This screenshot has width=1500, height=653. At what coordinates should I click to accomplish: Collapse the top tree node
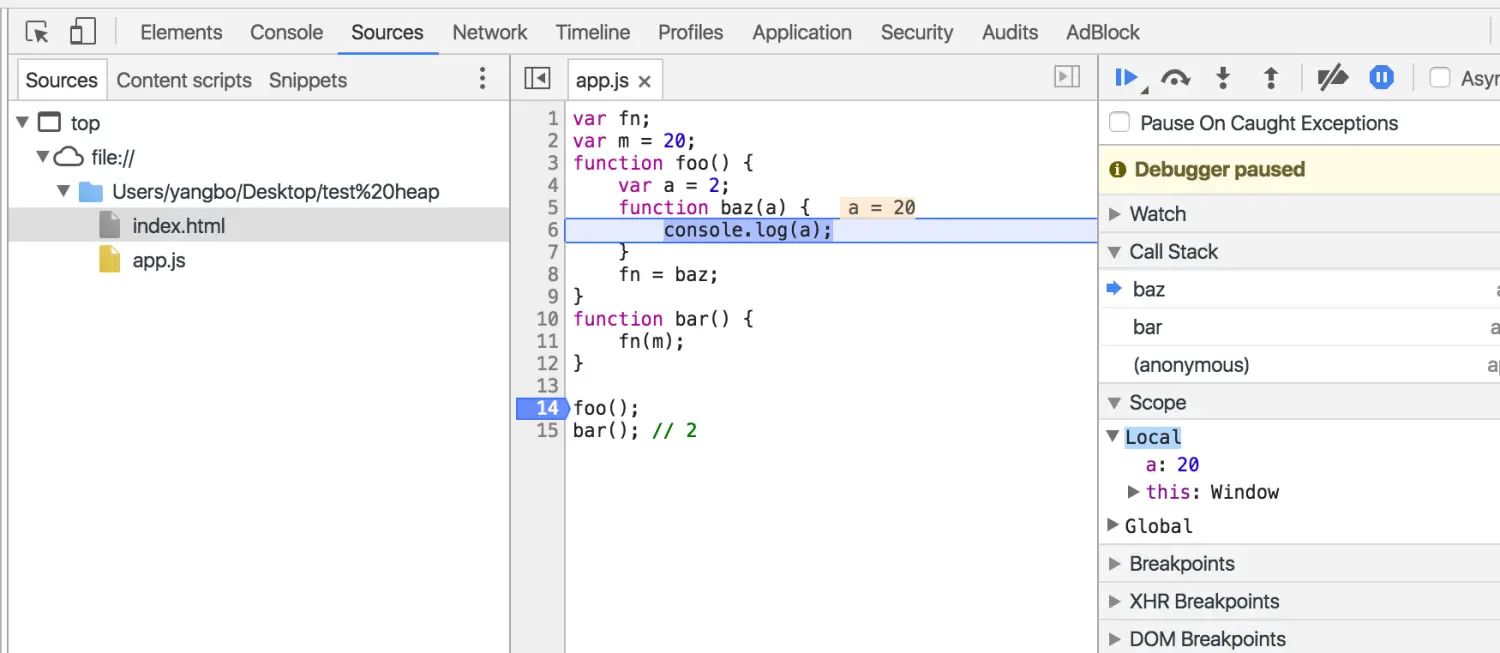[x=23, y=122]
